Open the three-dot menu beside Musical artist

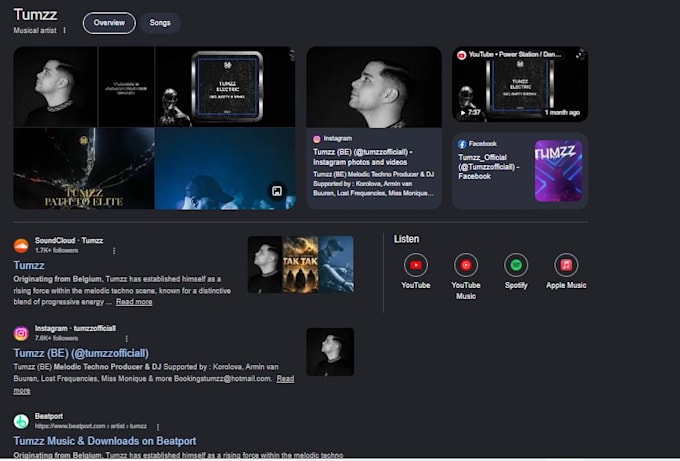(65, 30)
